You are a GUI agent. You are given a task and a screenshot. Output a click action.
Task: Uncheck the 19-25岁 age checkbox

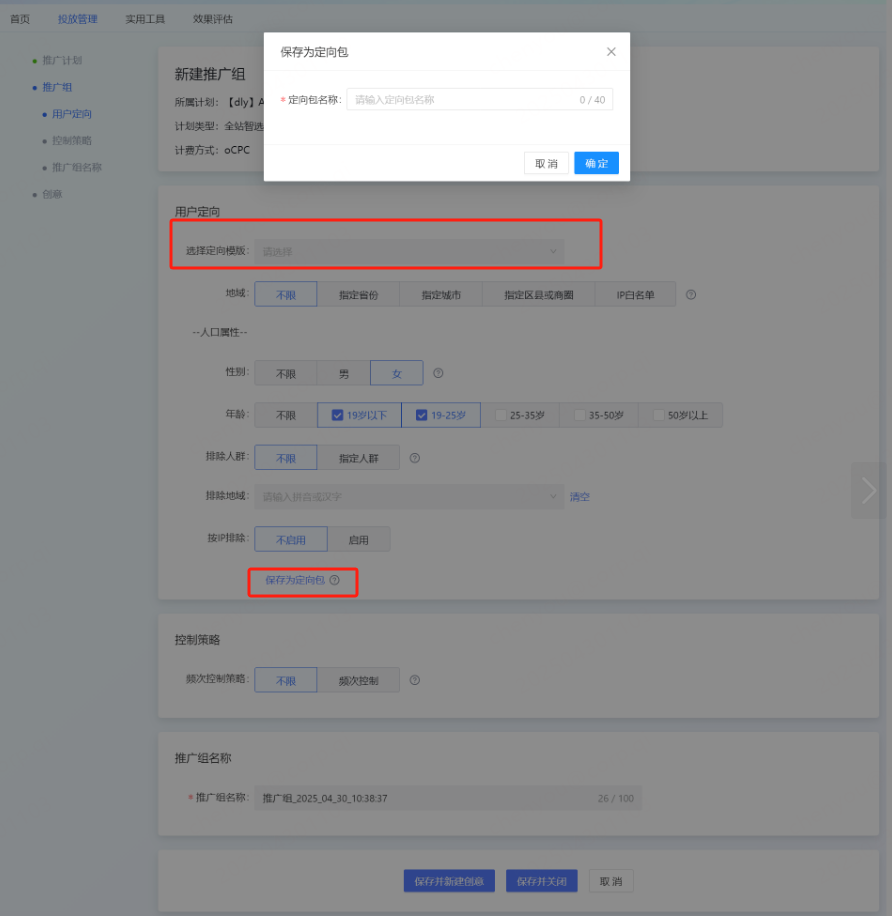click(x=421, y=415)
